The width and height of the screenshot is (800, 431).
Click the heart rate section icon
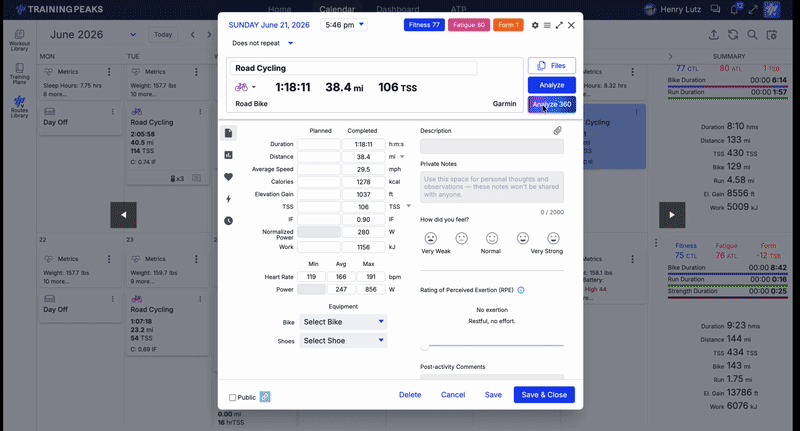[x=228, y=177]
